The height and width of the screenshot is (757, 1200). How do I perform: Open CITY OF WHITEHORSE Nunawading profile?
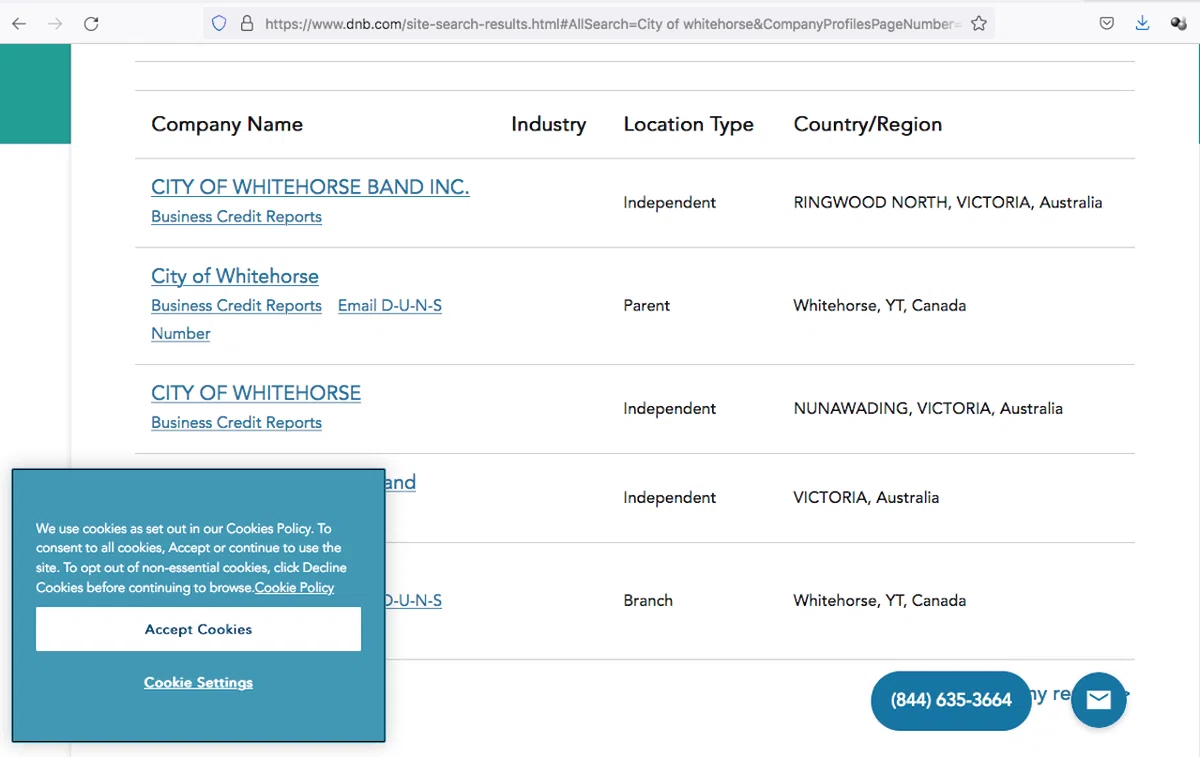256,393
